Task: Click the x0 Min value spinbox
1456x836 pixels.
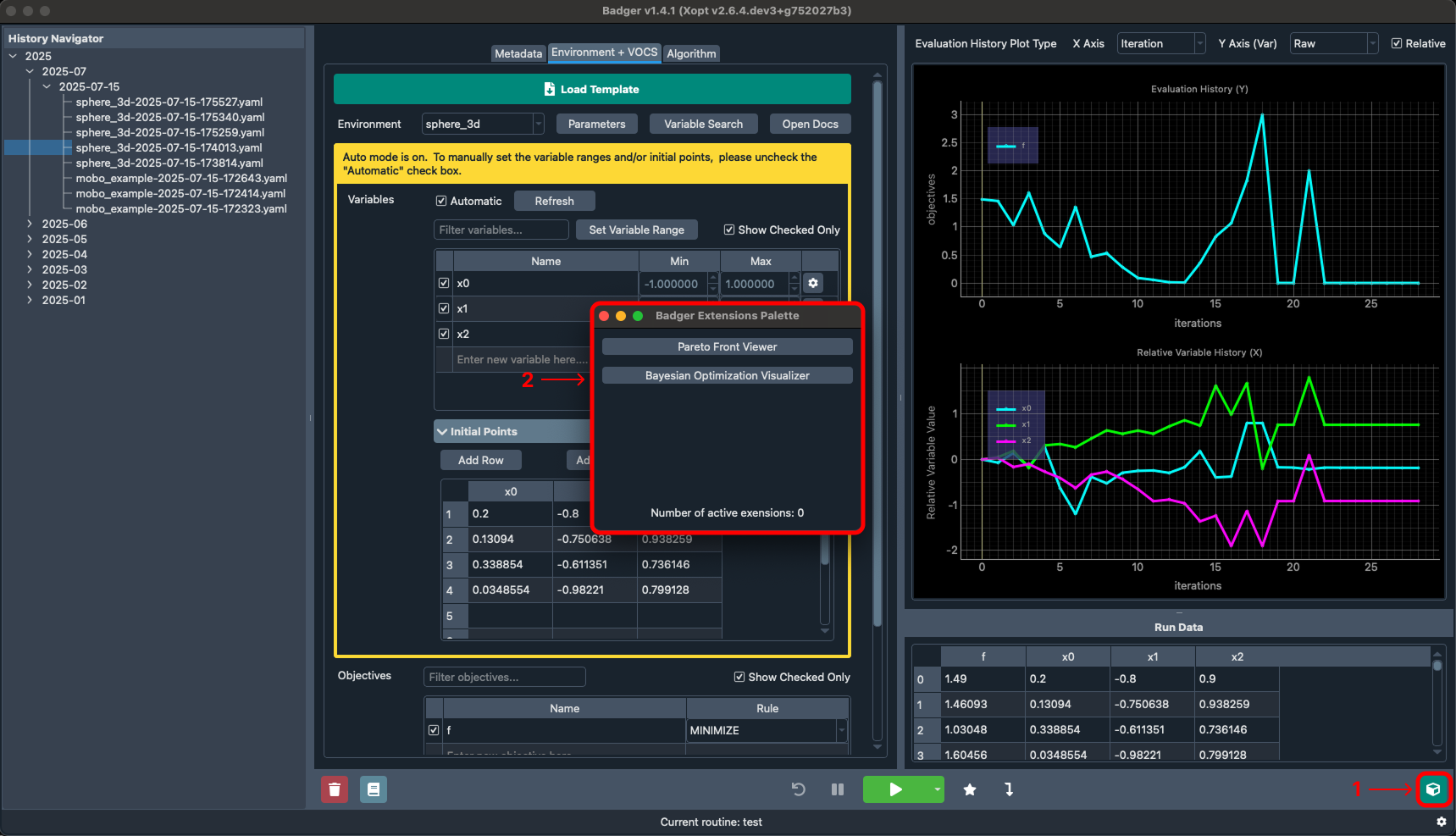Action: point(678,284)
